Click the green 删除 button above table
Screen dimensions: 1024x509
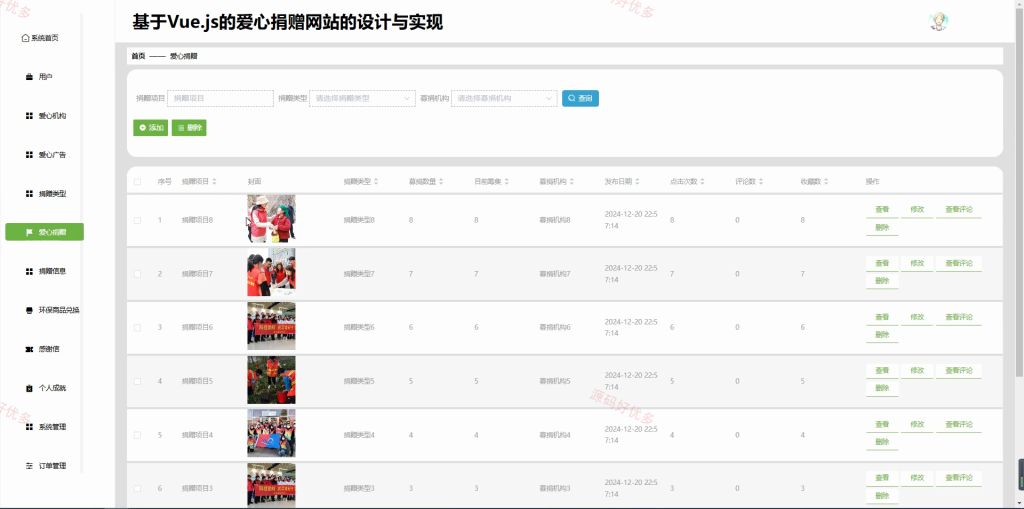click(x=189, y=128)
